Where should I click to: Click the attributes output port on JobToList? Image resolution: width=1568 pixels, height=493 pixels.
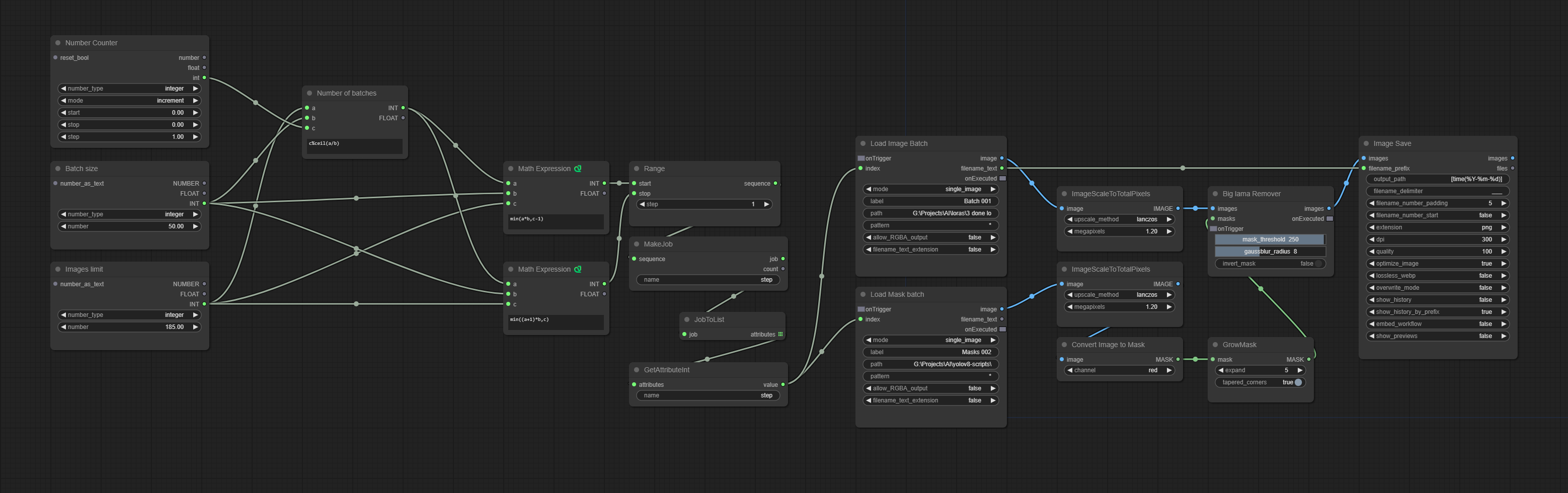click(780, 334)
